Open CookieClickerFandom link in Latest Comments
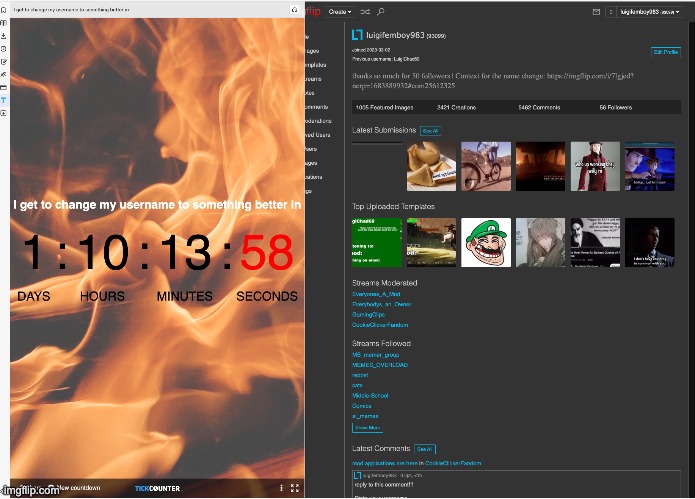This screenshot has width=695, height=499. (x=453, y=463)
